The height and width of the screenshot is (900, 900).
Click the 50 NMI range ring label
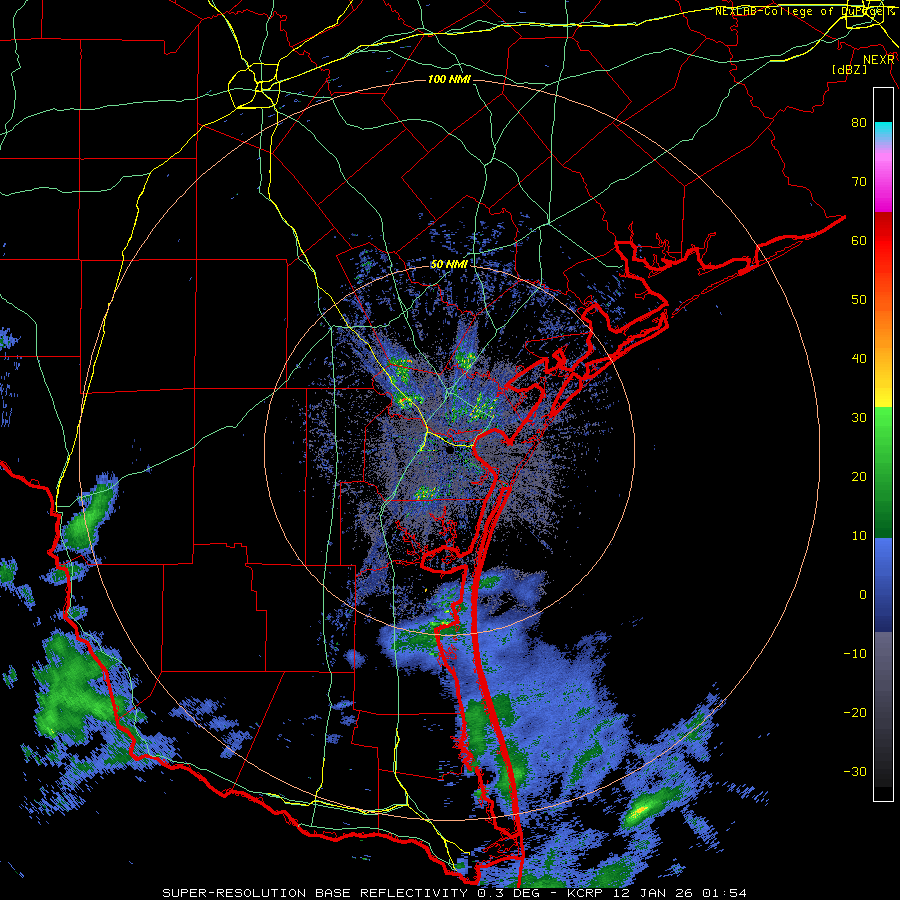click(449, 265)
